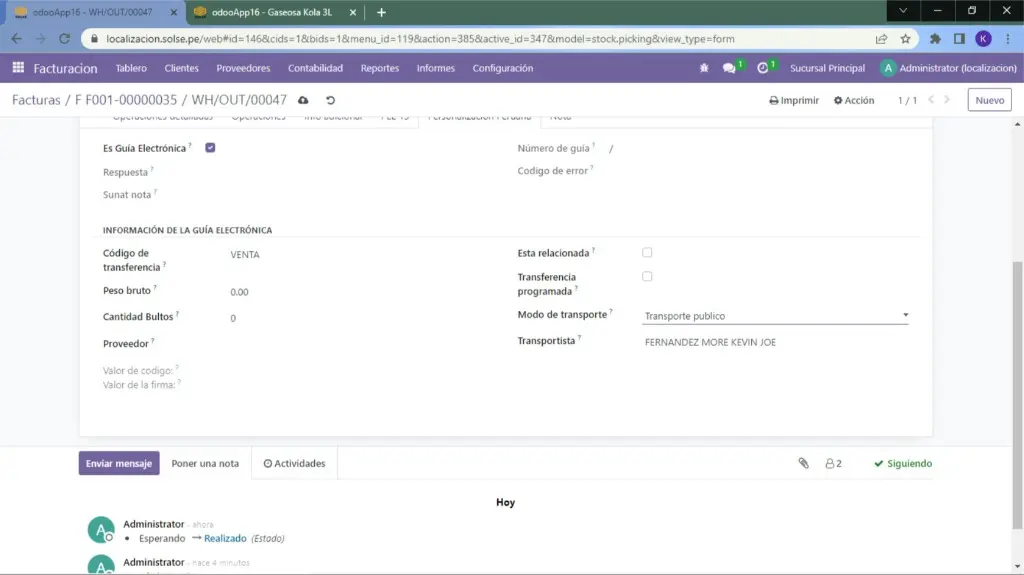Click the Peso bruto input field
The width and height of the screenshot is (1024, 575).
coord(300,292)
